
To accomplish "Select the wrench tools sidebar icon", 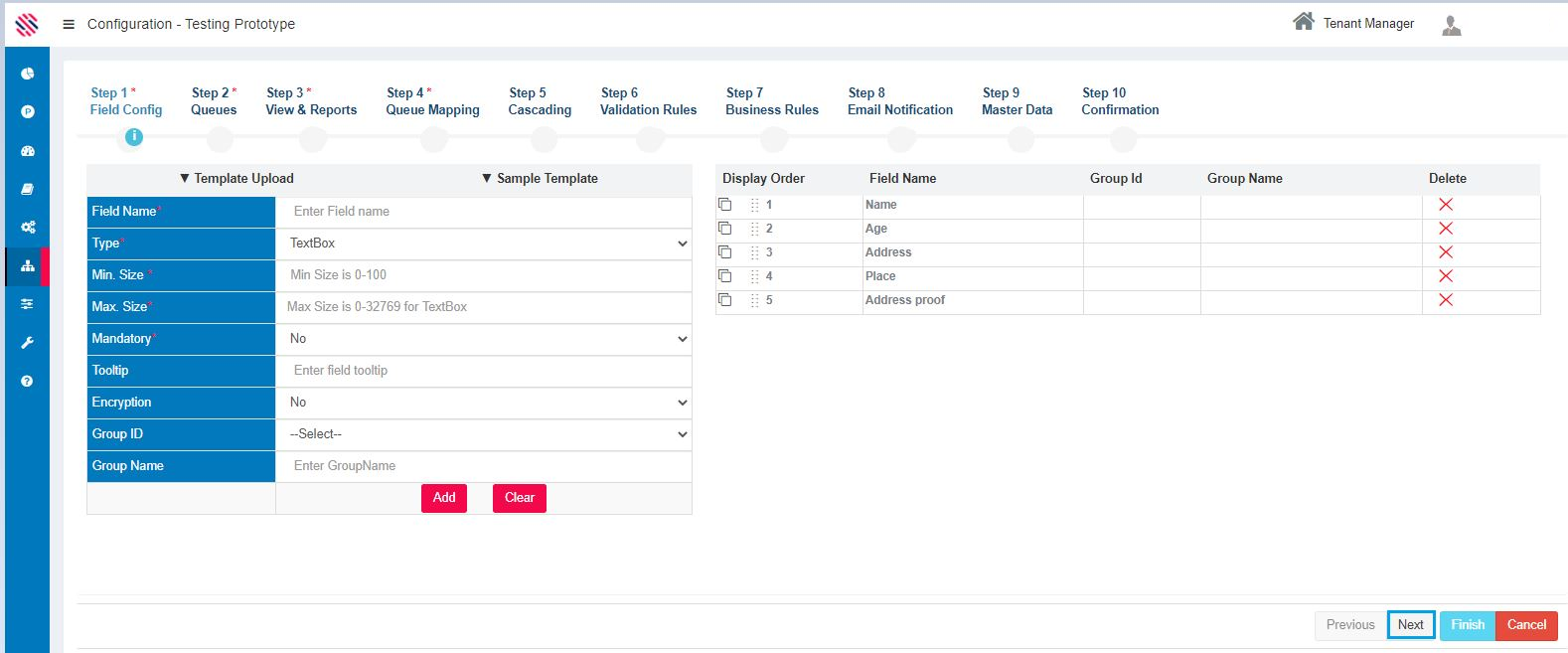I will click(28, 343).
